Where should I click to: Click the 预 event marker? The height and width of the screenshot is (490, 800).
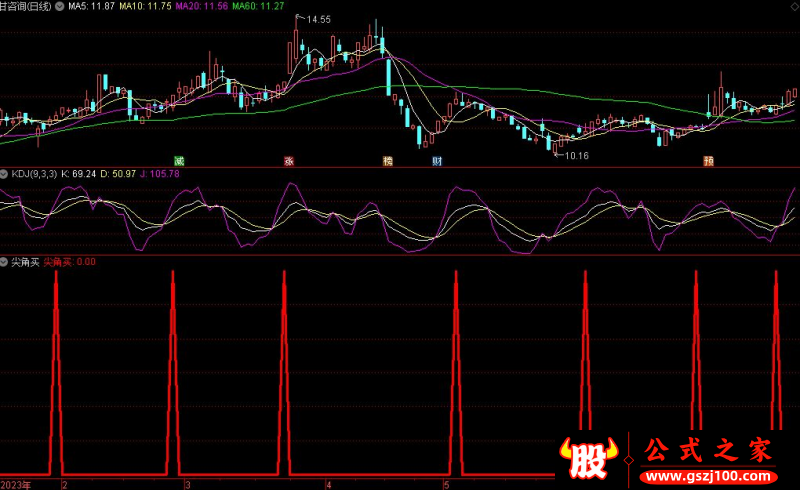pos(708,160)
